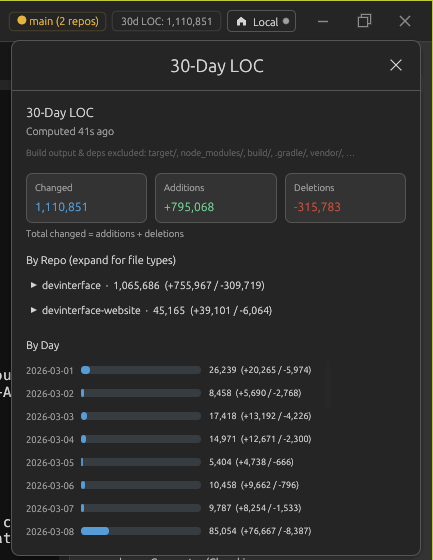Click the Total changed = additions + deletions note
This screenshot has height=560, width=433.
coord(105,234)
